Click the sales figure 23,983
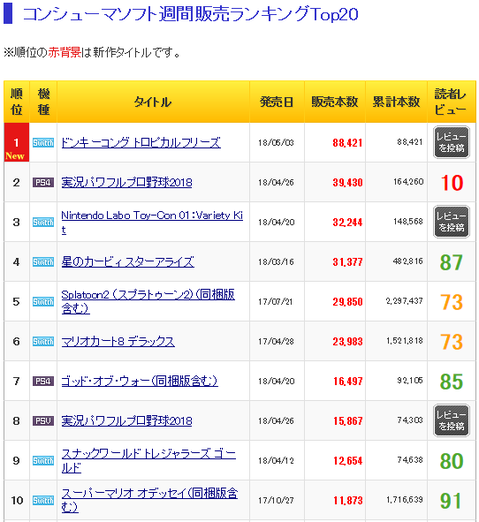Screen dimensions: 479x522 point(347,342)
